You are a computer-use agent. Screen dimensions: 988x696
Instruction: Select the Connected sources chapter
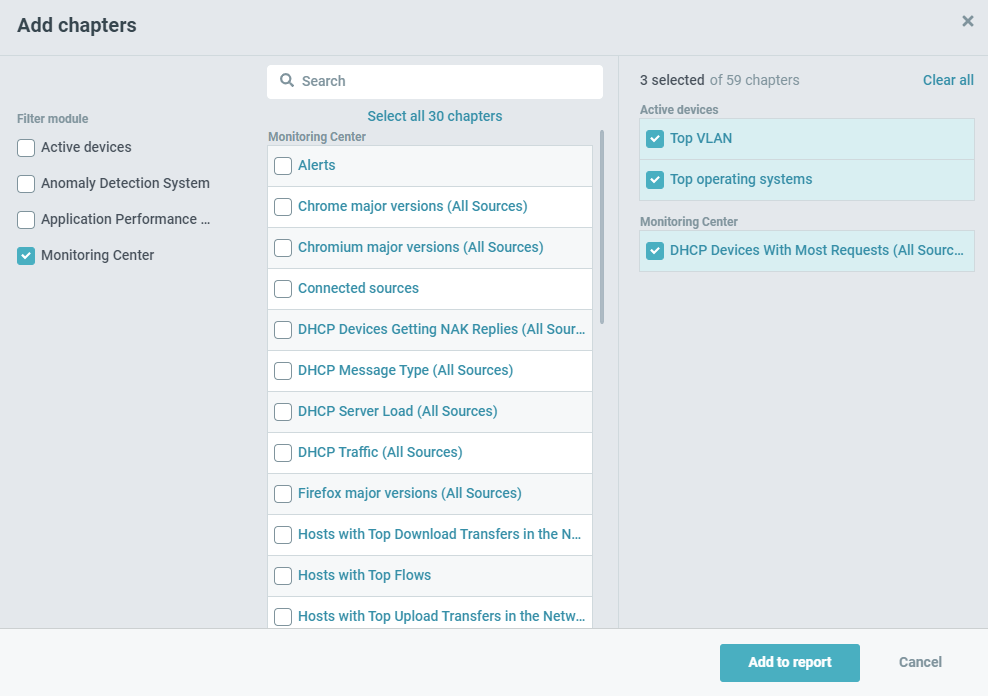283,289
